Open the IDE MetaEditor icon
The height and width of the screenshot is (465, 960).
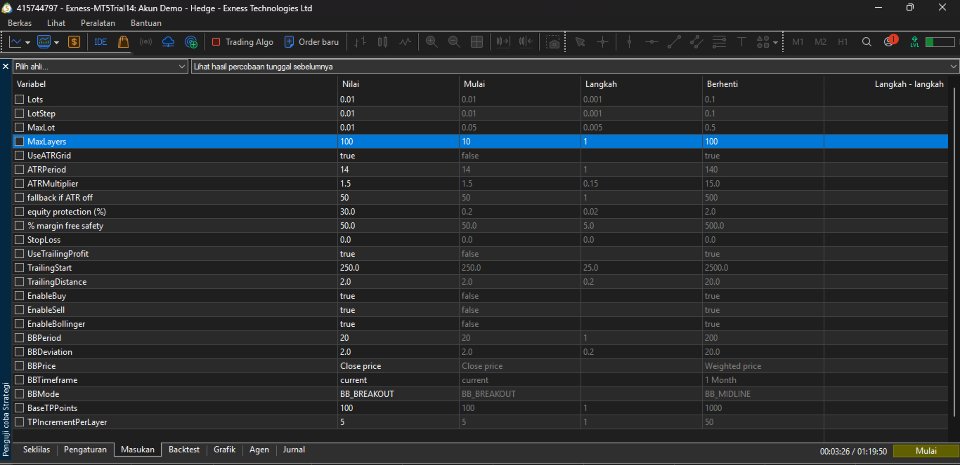click(x=101, y=42)
